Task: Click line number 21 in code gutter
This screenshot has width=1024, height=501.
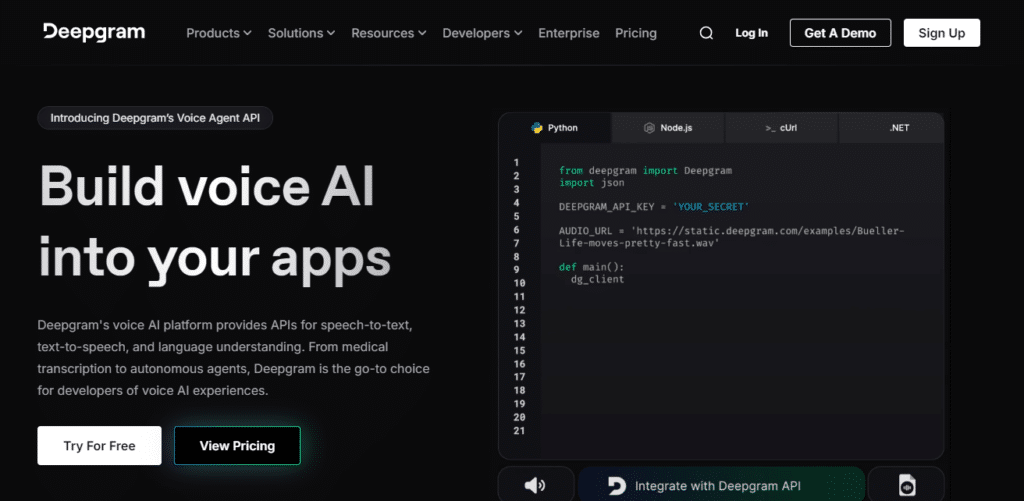Action: [x=519, y=431]
